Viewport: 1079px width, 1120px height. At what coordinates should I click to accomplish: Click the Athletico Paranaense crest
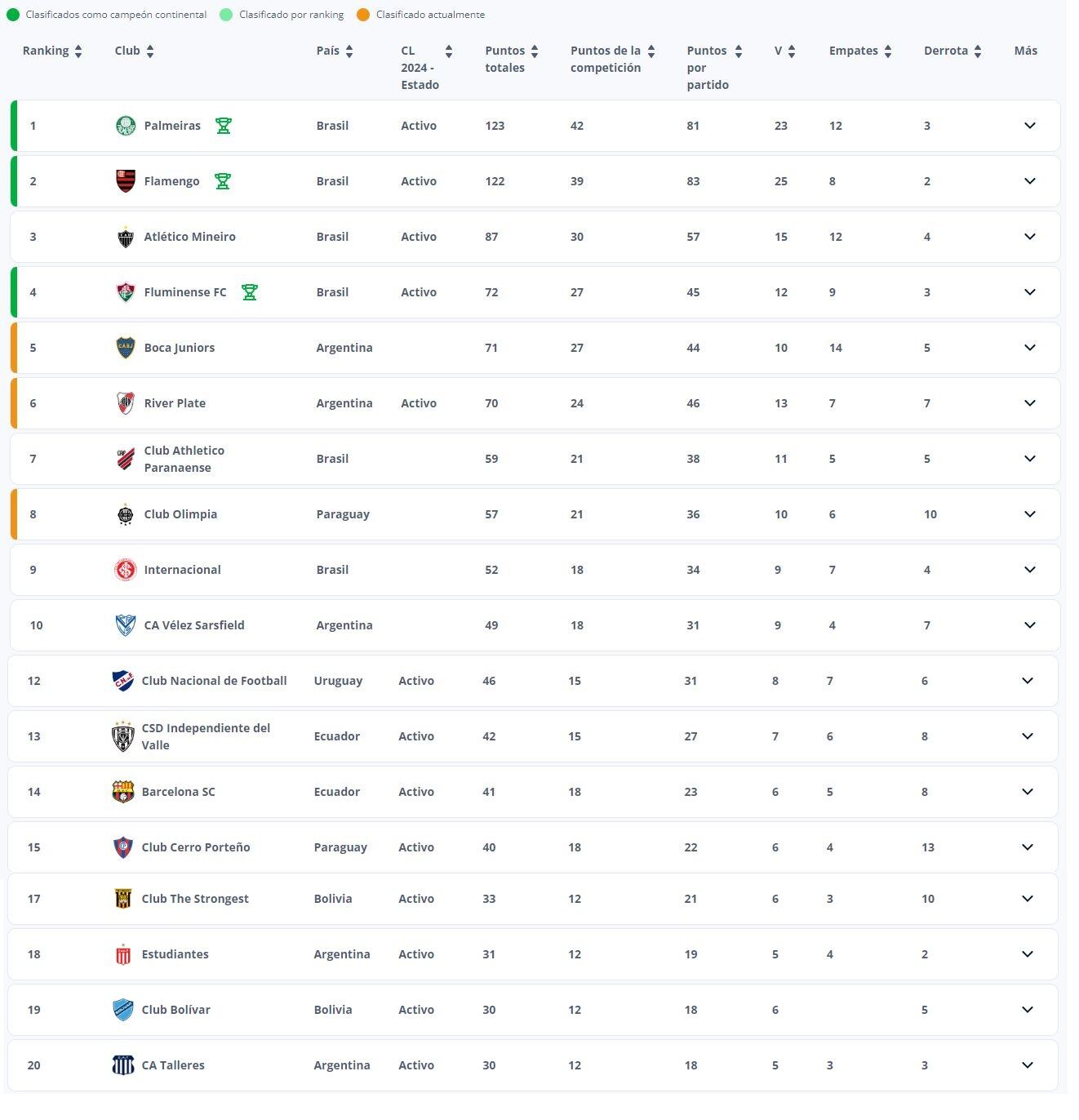126,459
